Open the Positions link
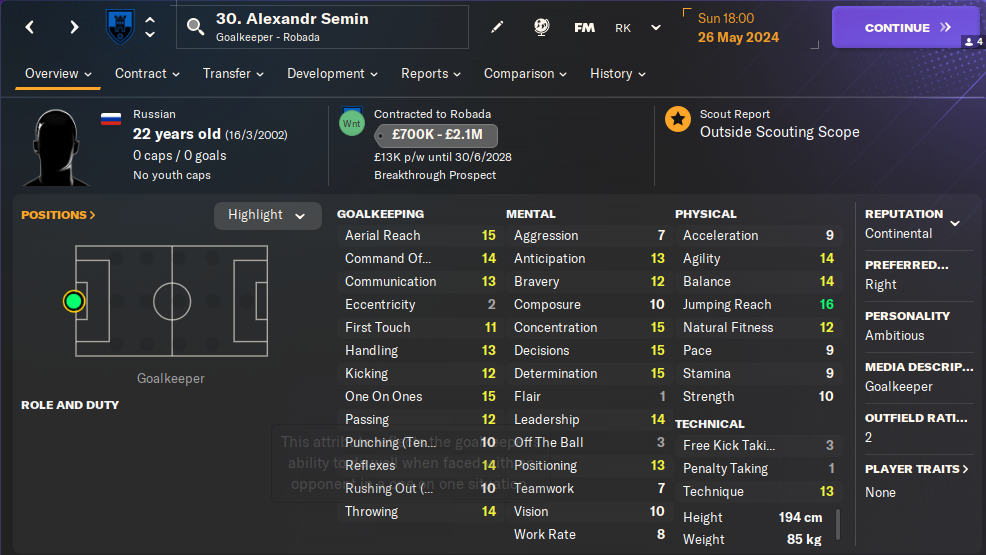 point(58,215)
